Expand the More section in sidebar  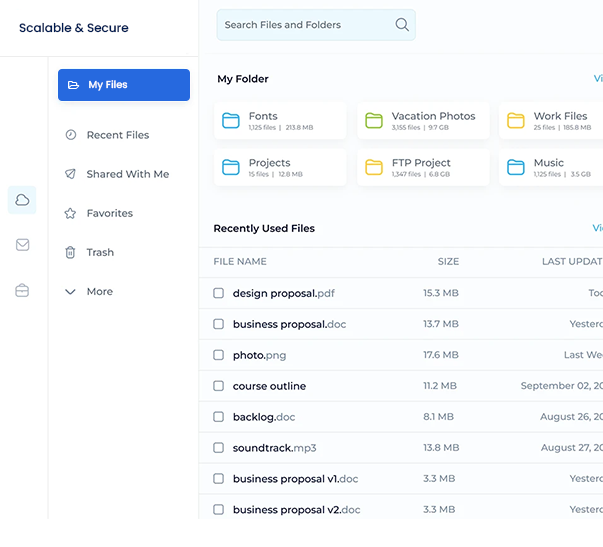pos(99,292)
